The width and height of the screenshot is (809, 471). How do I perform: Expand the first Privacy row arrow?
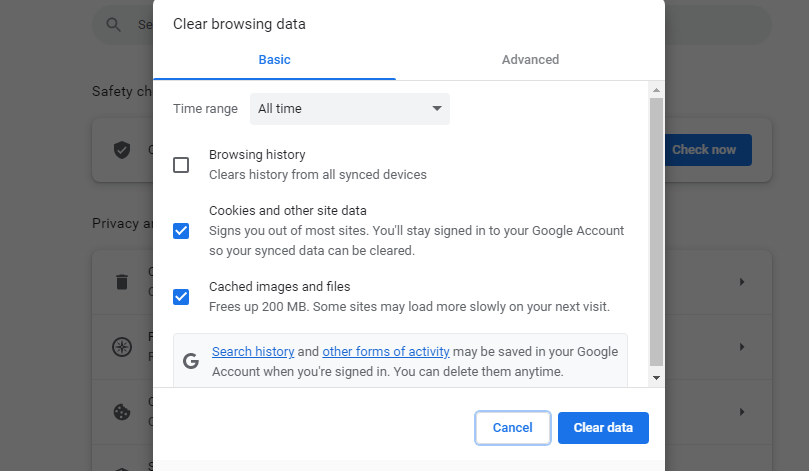click(x=742, y=282)
